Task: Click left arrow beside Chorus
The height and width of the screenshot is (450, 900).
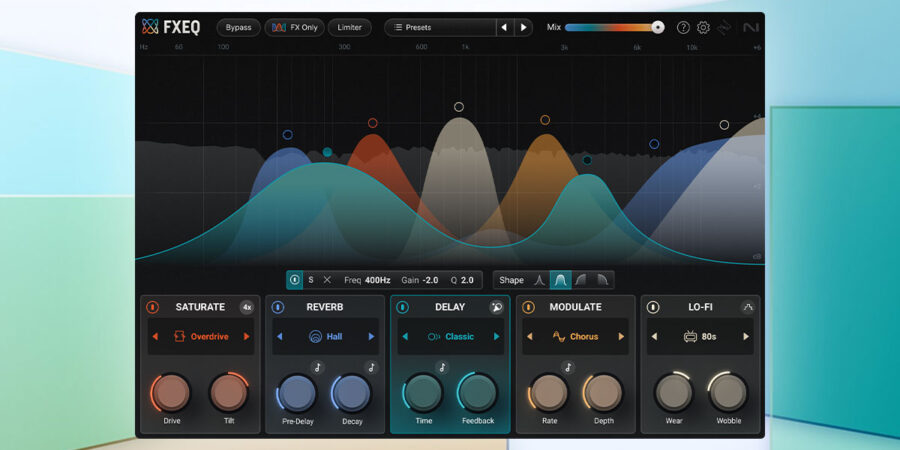Action: click(529, 336)
